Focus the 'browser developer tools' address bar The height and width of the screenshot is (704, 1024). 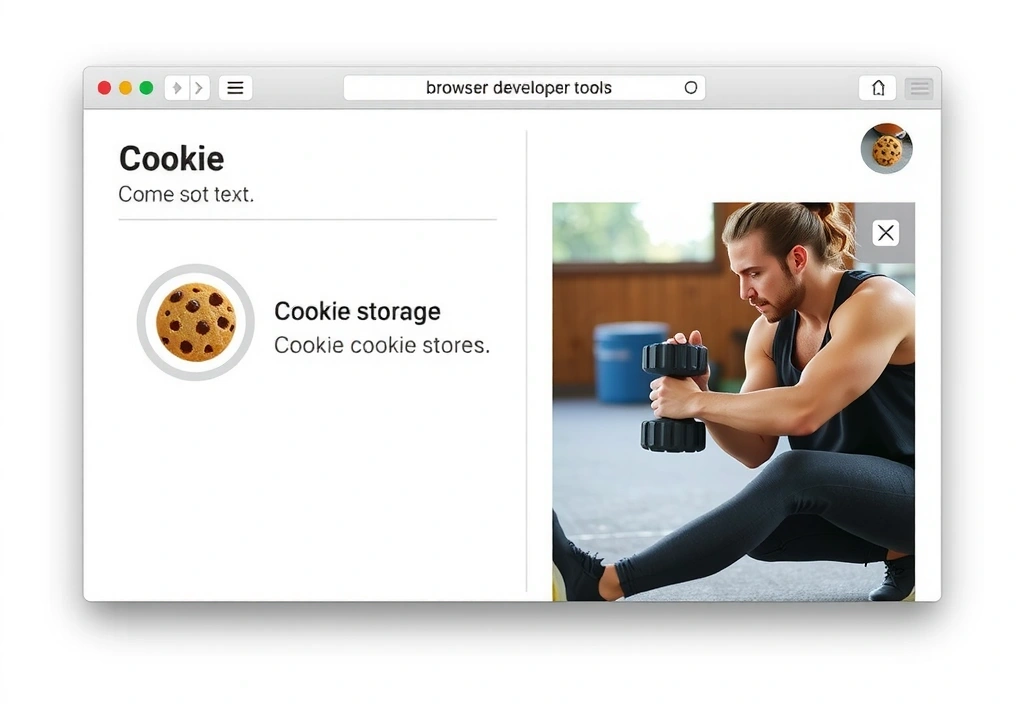524,88
